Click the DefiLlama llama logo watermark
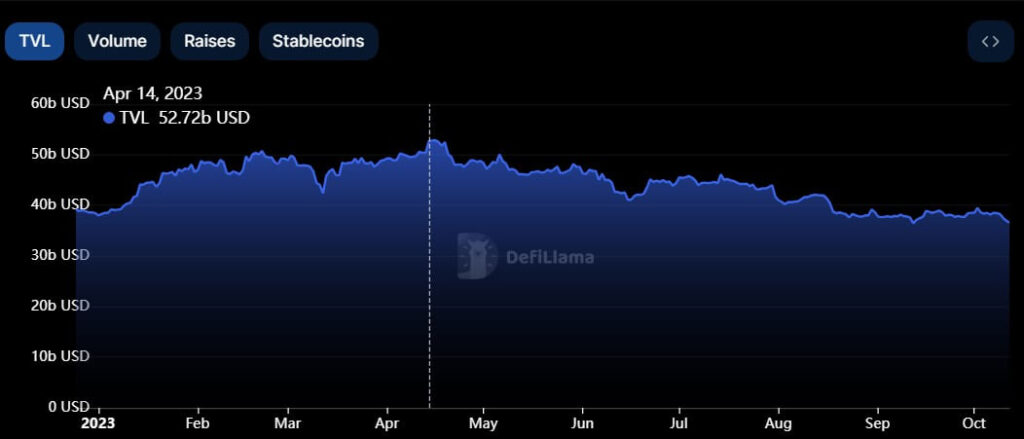1024x439 pixels. point(477,256)
